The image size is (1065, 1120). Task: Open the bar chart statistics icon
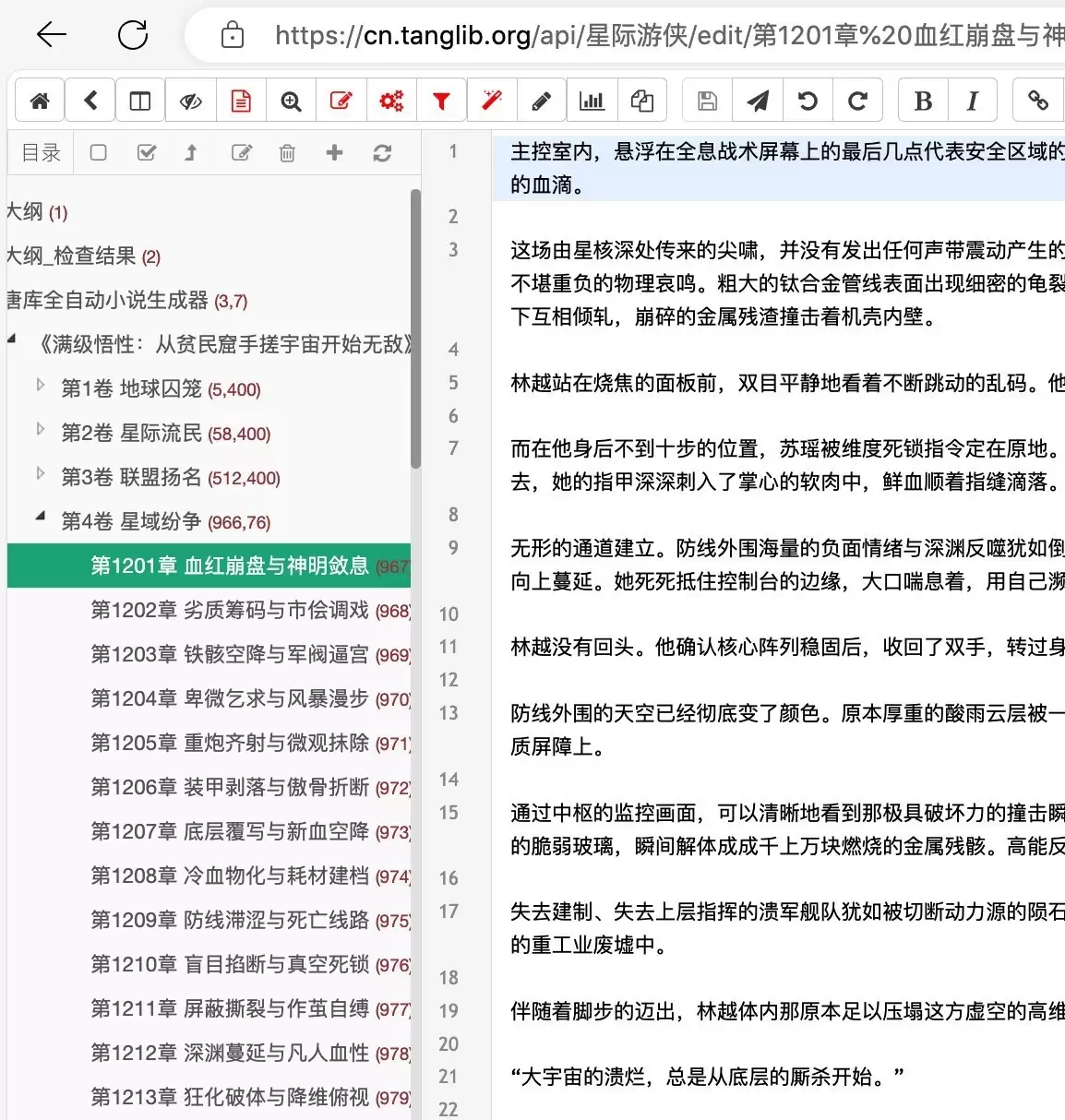point(592,100)
